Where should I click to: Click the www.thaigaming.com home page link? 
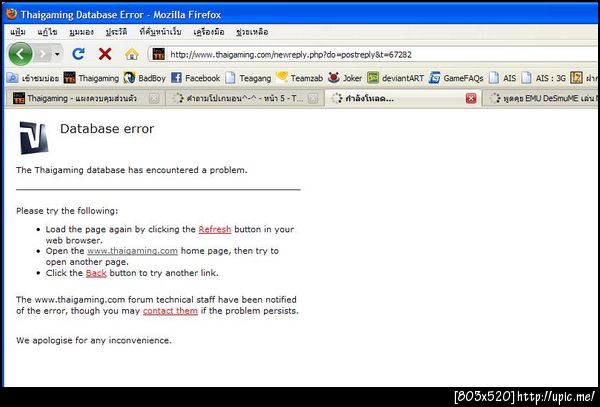[x=132, y=251]
